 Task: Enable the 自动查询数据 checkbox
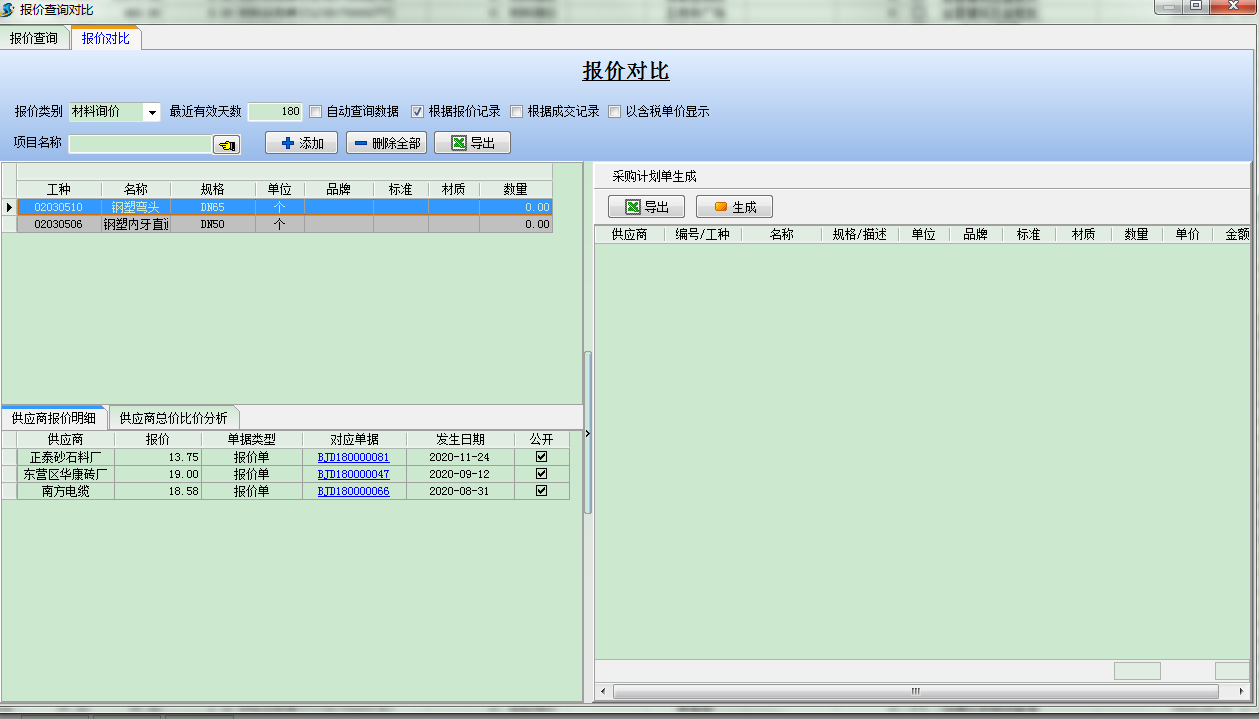[x=316, y=112]
